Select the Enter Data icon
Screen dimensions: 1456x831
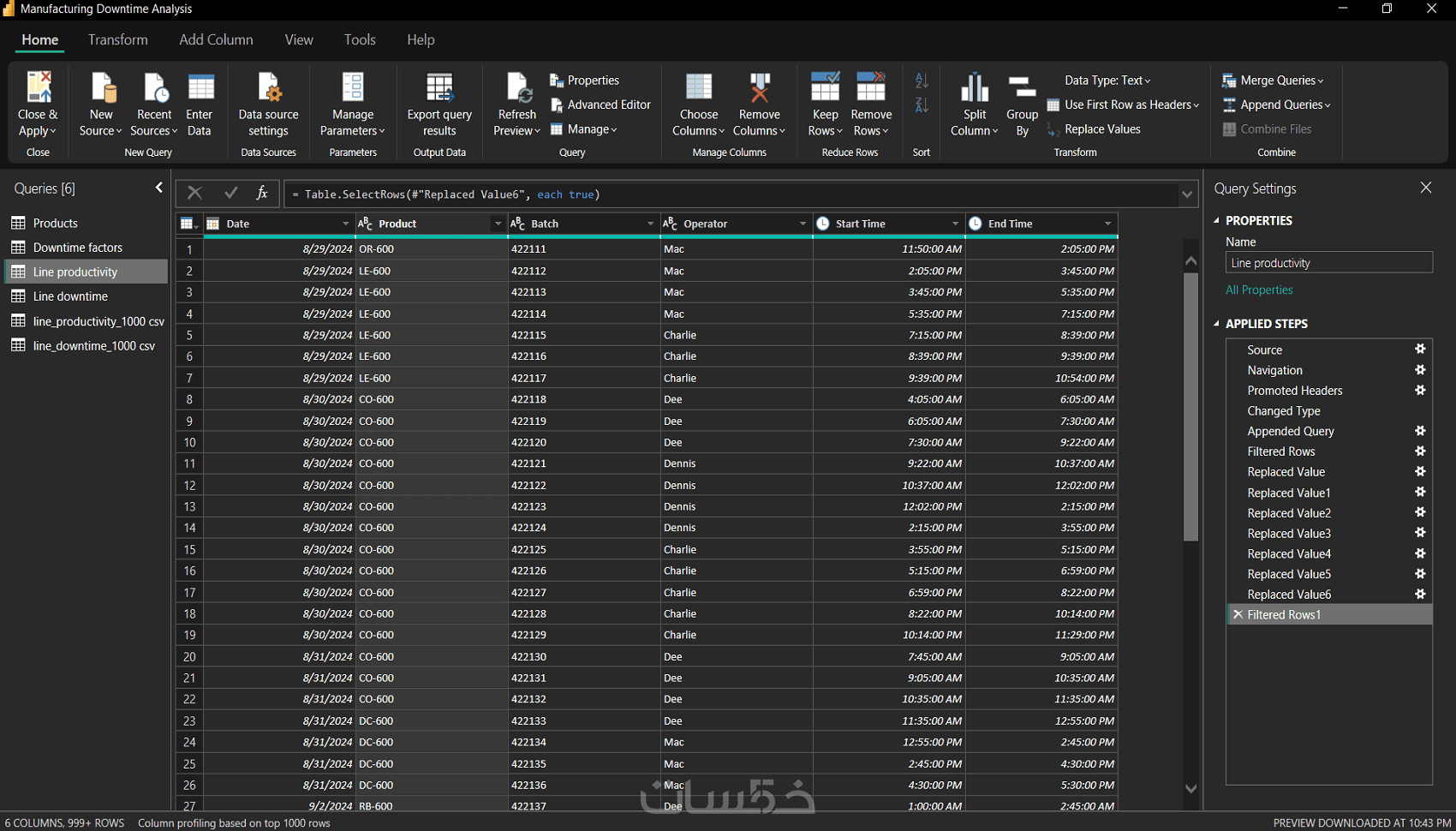pos(200,87)
